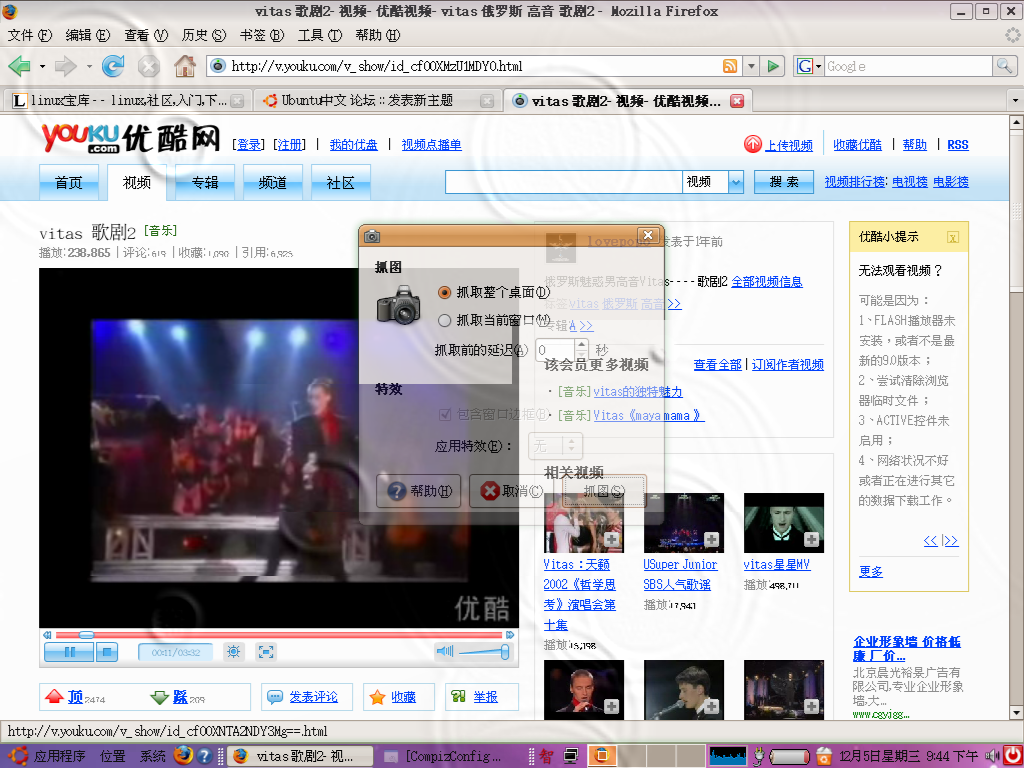This screenshot has height=768, width=1024.
Task: Click the video seek bar handle
Action: [86, 635]
